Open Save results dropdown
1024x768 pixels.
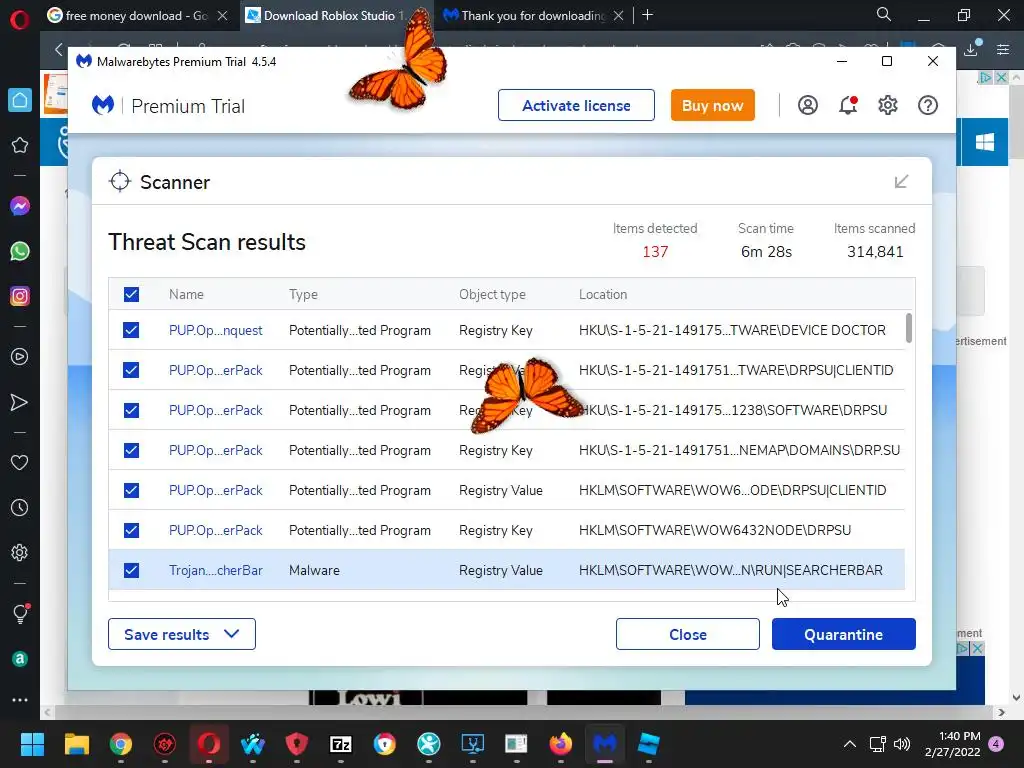pyautogui.click(x=182, y=634)
